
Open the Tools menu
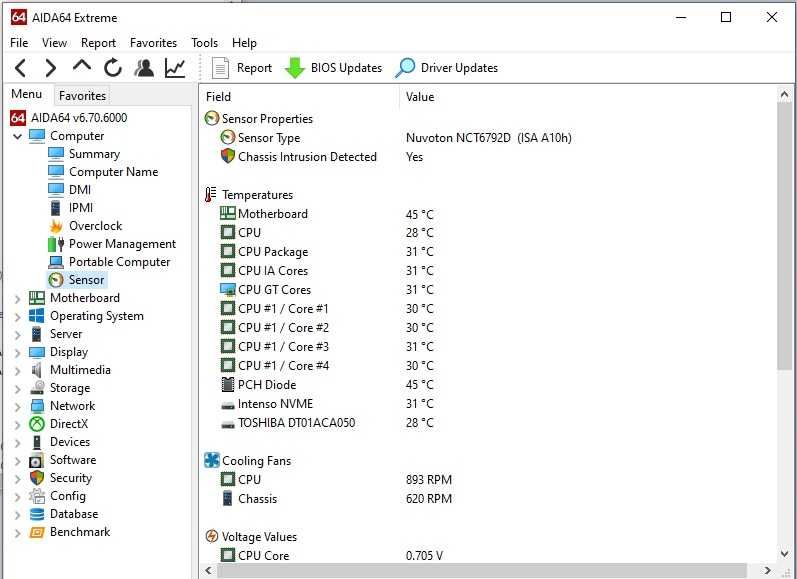click(x=204, y=43)
